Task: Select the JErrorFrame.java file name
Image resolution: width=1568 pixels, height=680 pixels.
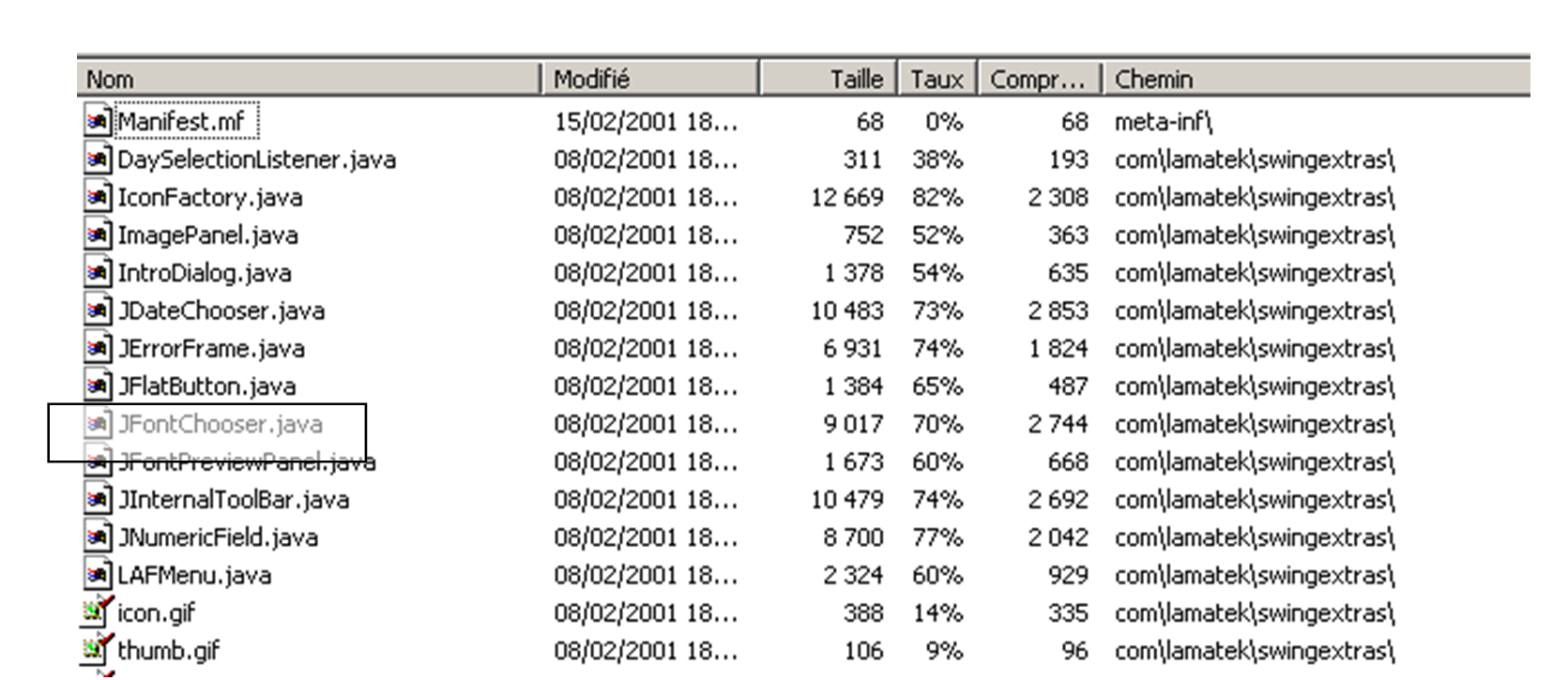Action: [211, 349]
